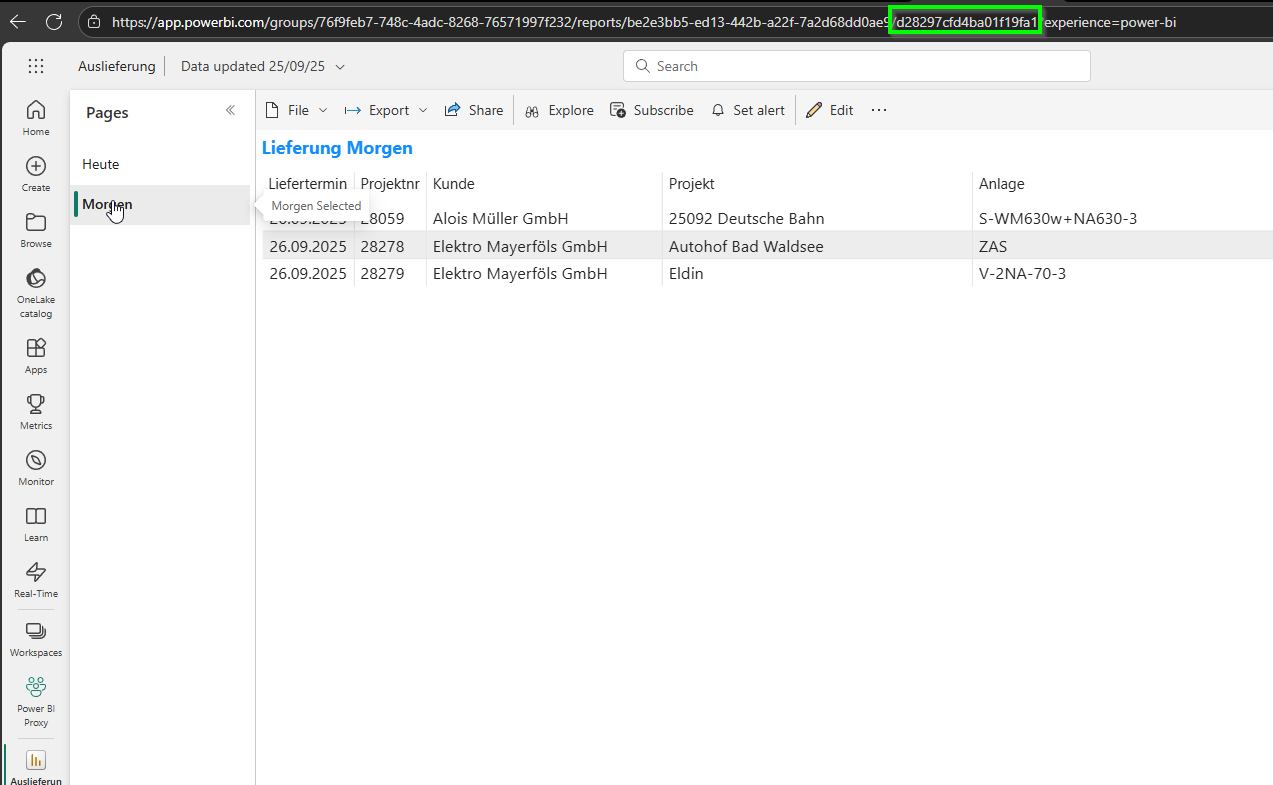Viewport: 1273px width, 785px height.
Task: Click Subscribe in the toolbar
Action: [651, 110]
